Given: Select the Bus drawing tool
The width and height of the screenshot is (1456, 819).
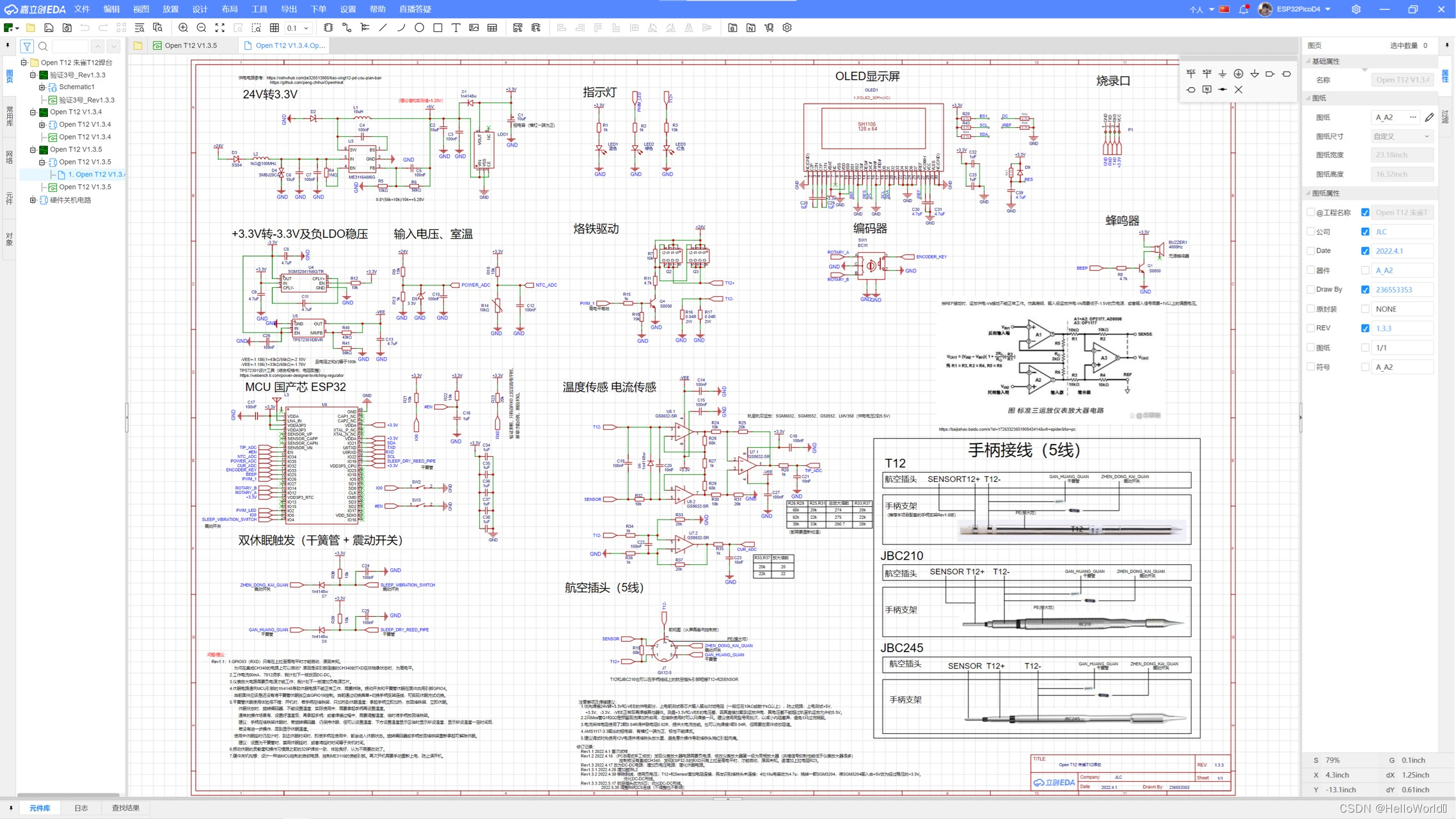Looking at the screenshot, I should (365, 28).
